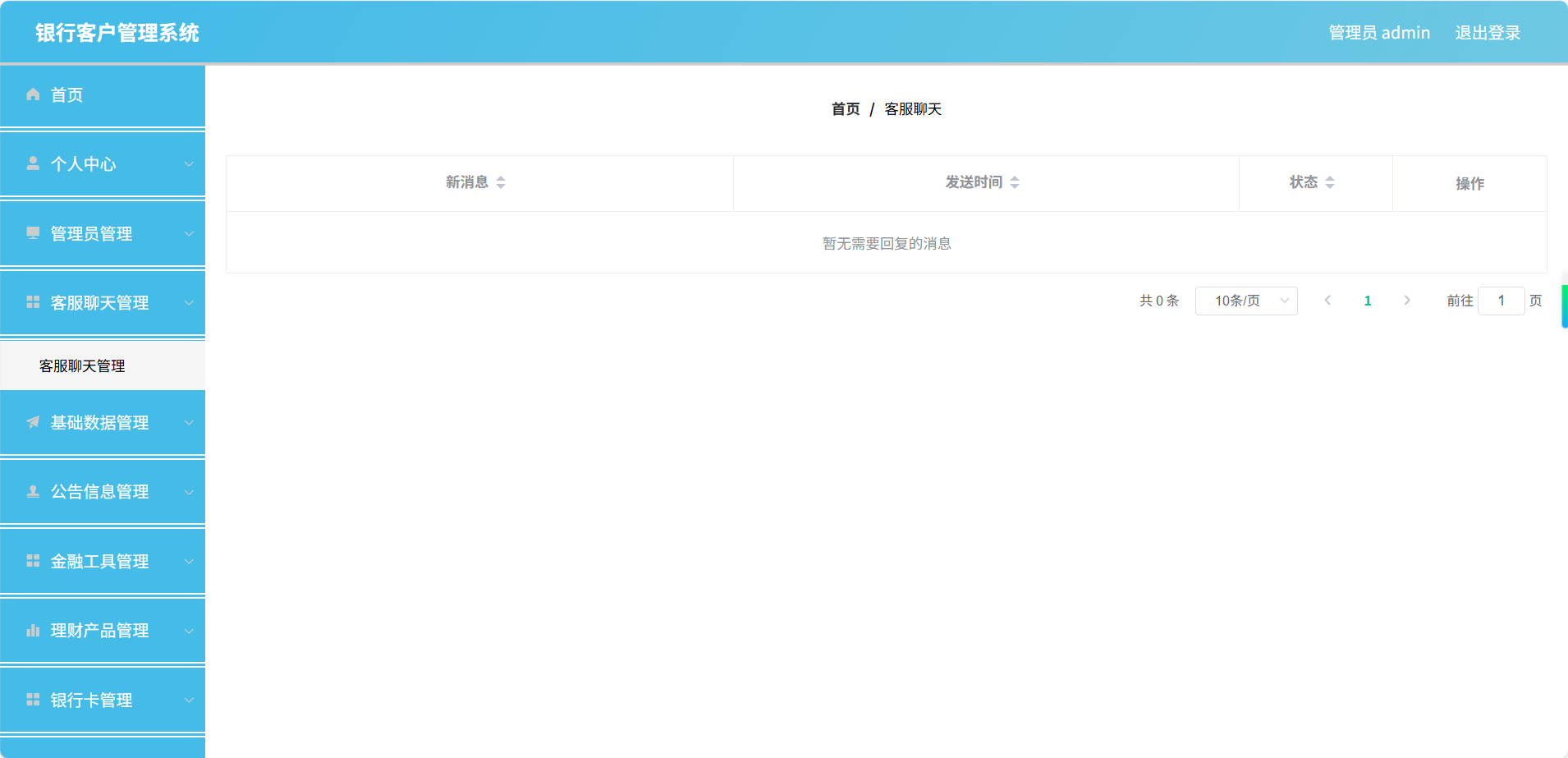The width and height of the screenshot is (1568, 758).
Task: Open the 基础数据管理 menu
Action: coord(103,422)
